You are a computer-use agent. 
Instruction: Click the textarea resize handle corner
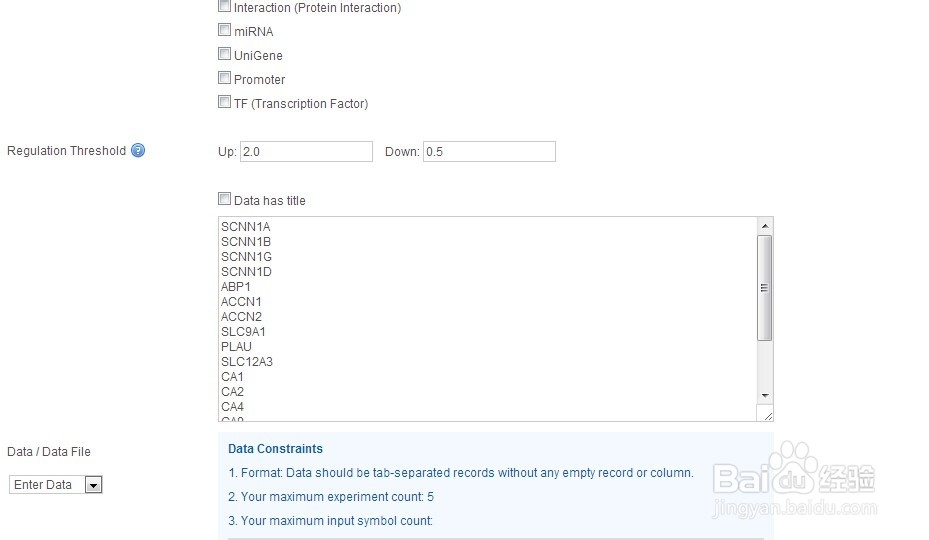pos(766,414)
